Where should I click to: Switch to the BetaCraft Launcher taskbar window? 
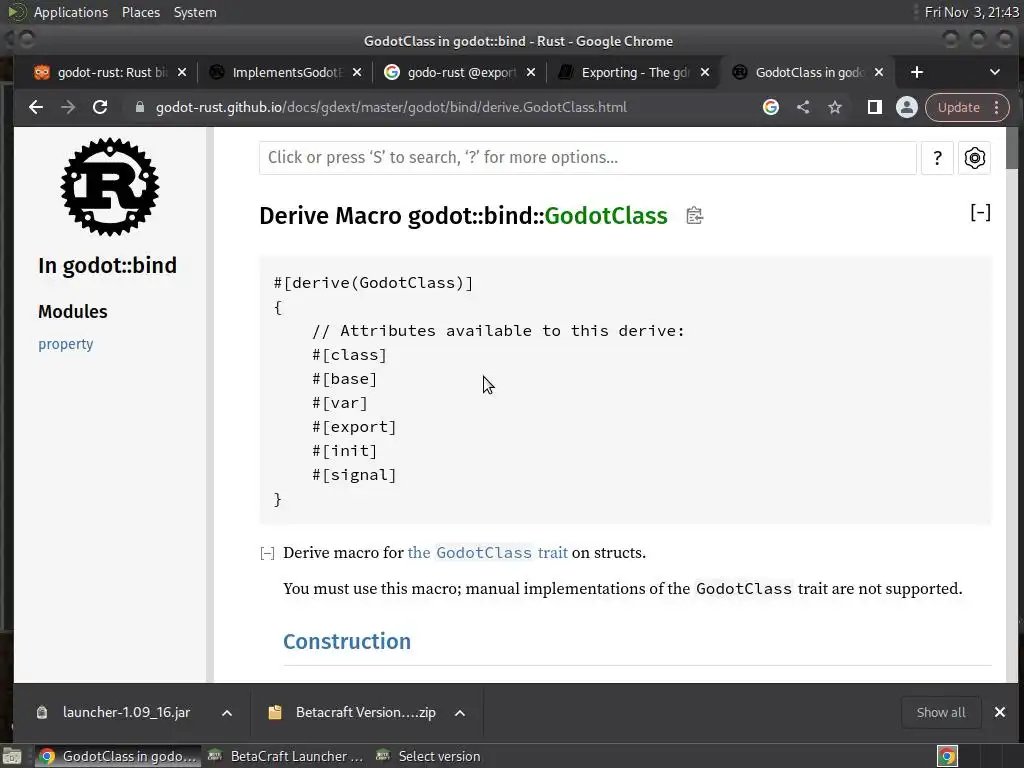tap(285, 756)
